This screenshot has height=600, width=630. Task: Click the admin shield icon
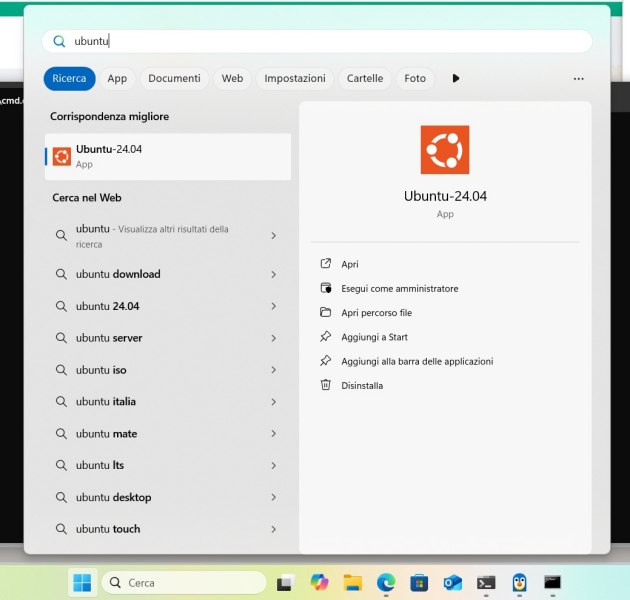[325, 288]
